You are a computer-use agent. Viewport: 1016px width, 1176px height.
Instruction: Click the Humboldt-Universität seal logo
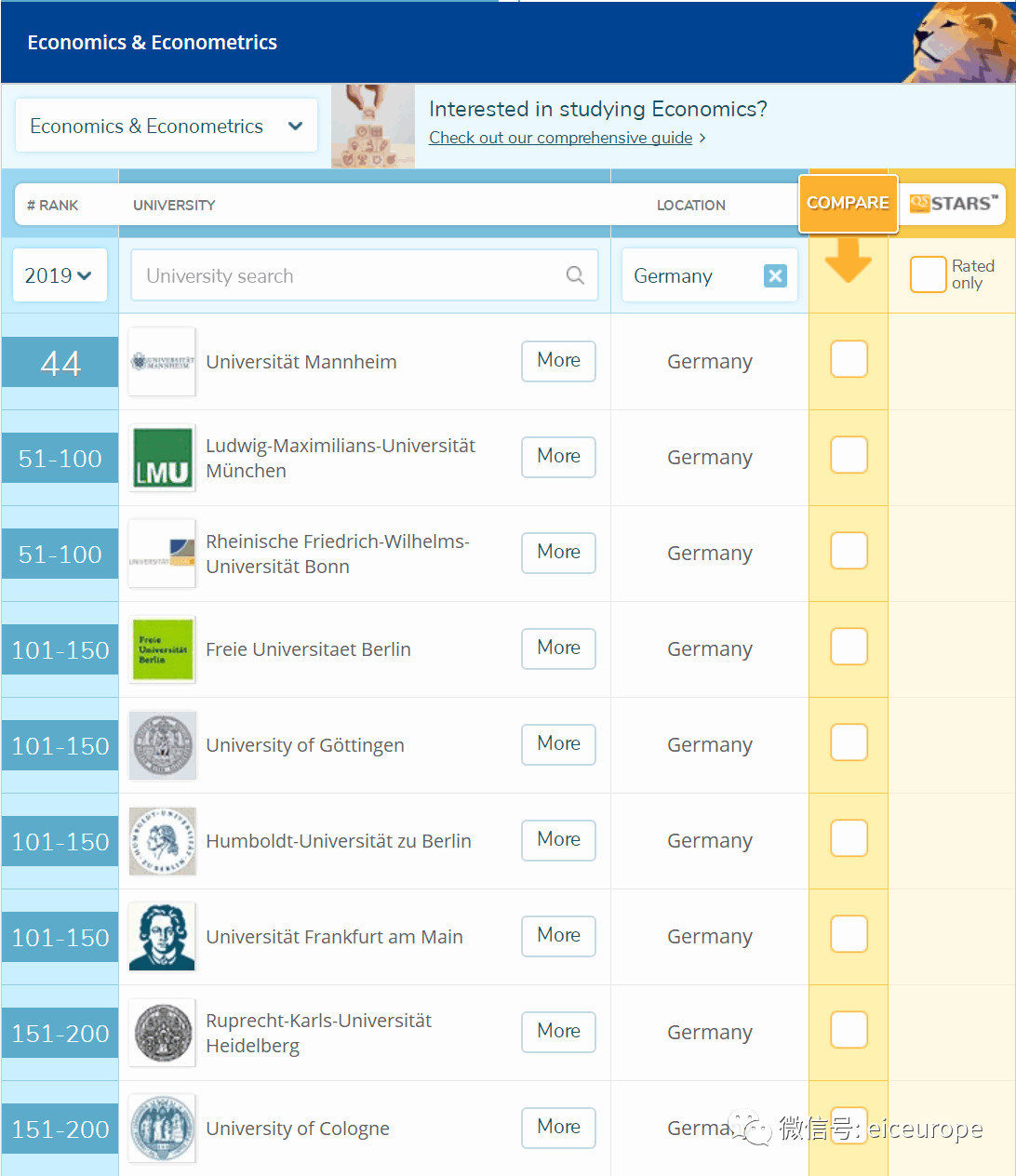click(163, 841)
